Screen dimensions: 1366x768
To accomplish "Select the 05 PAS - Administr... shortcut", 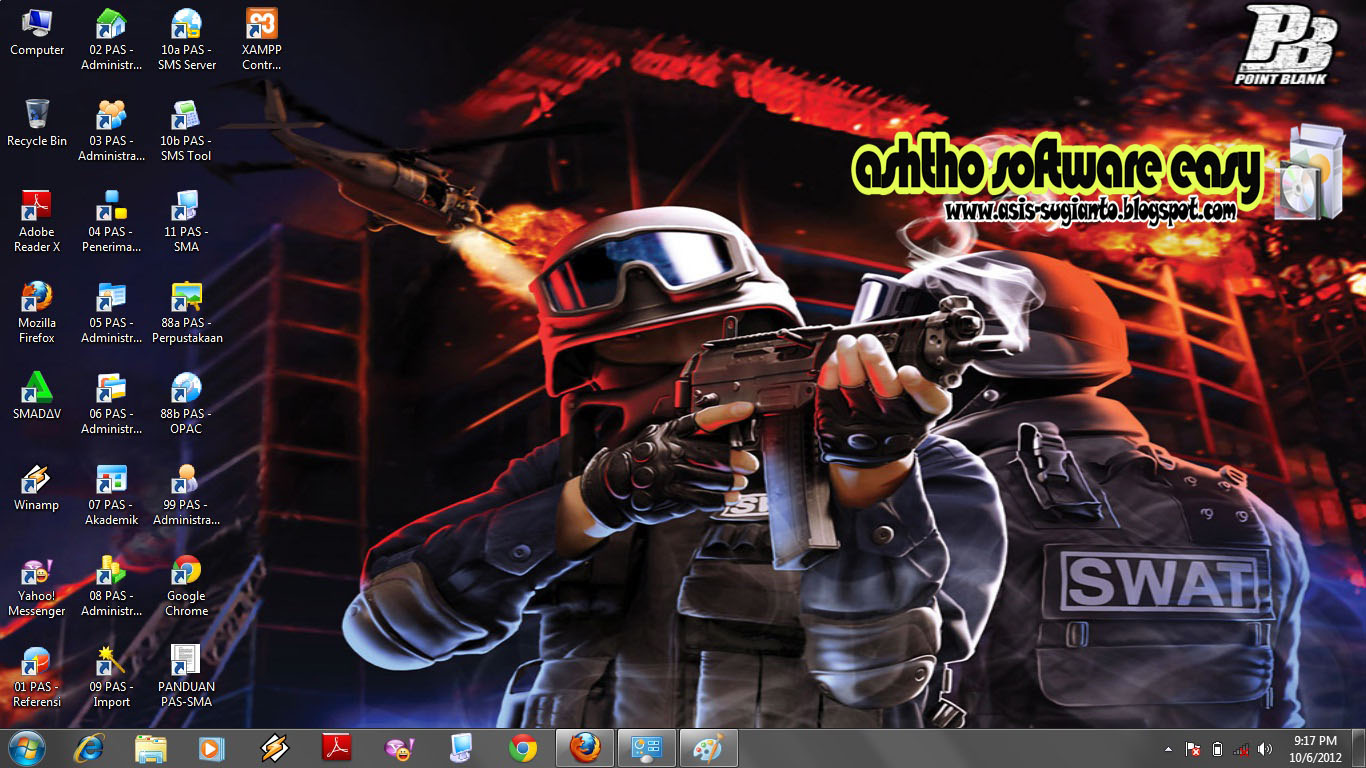I will (111, 313).
